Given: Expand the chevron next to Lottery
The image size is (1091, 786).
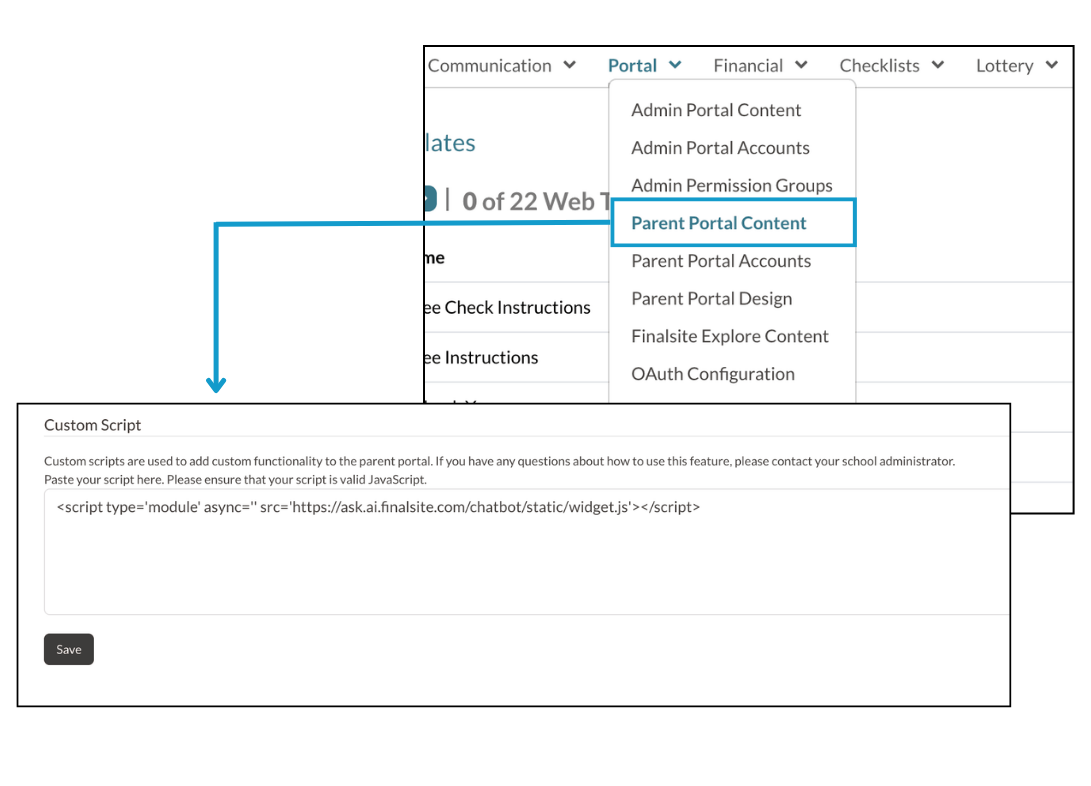Looking at the screenshot, I should pyautogui.click(x=1052, y=65).
